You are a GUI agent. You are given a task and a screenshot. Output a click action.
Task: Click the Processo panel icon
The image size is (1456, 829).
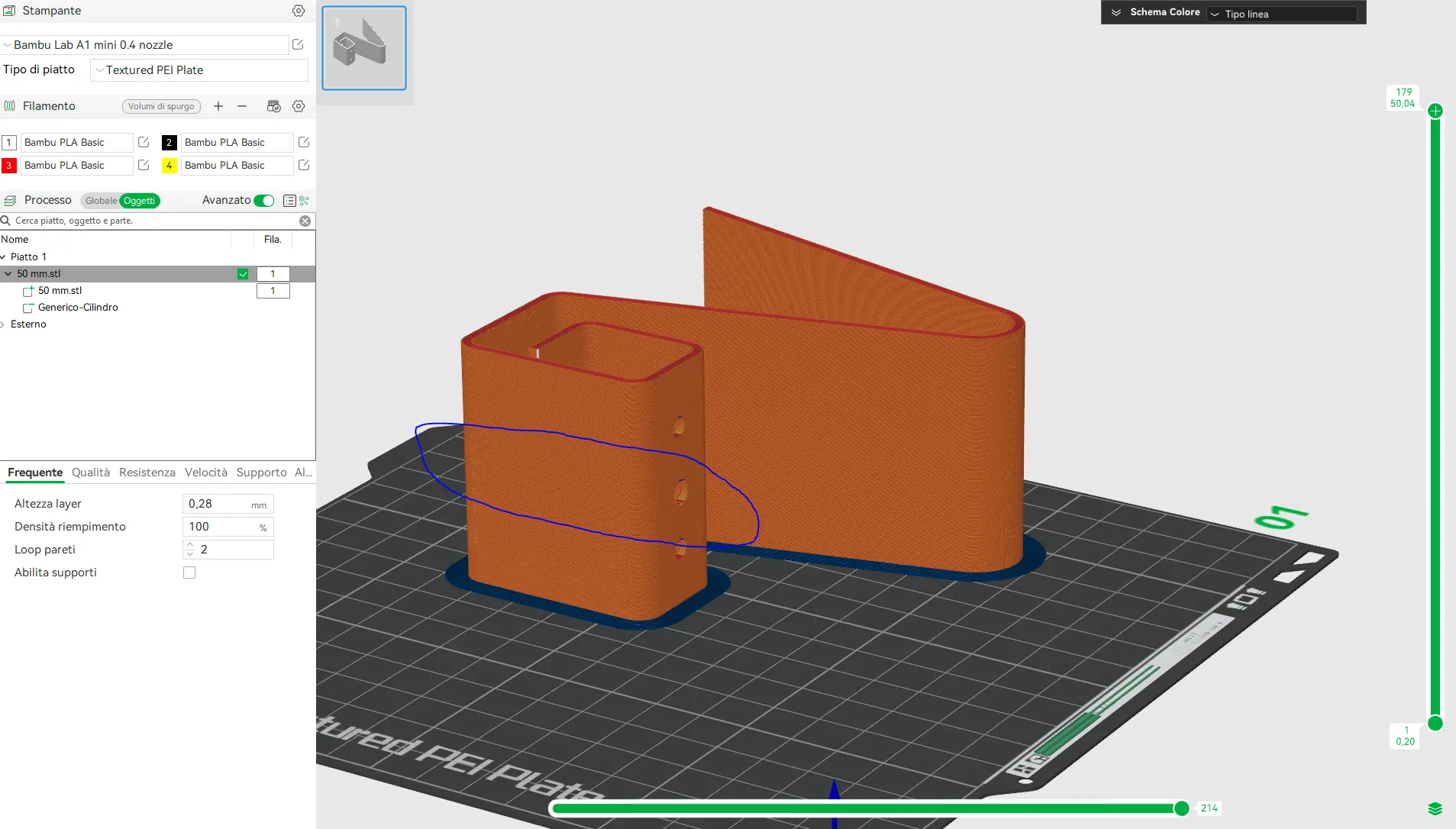[x=10, y=201]
